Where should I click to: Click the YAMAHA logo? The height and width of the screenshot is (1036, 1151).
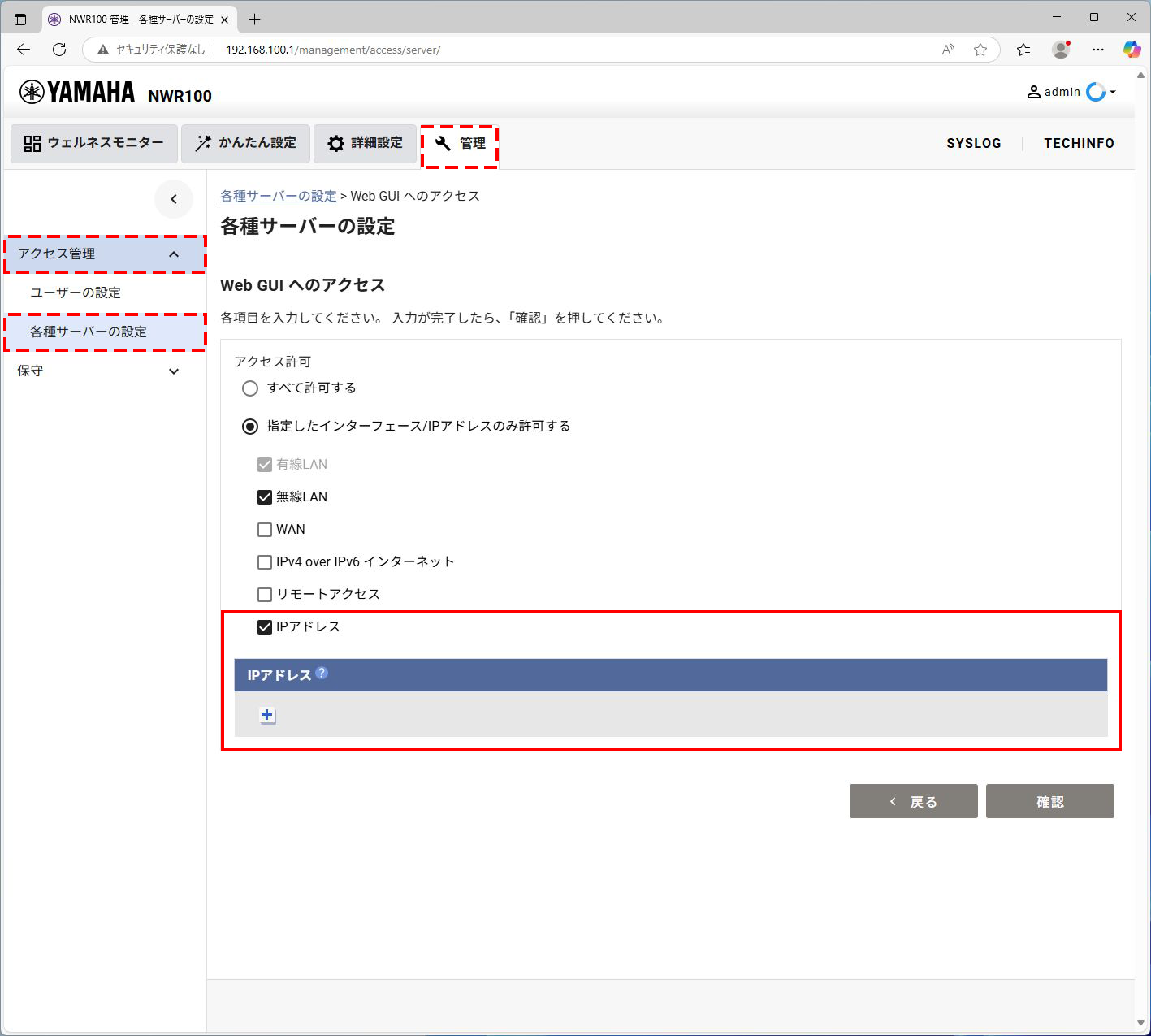pyautogui.click(x=77, y=91)
